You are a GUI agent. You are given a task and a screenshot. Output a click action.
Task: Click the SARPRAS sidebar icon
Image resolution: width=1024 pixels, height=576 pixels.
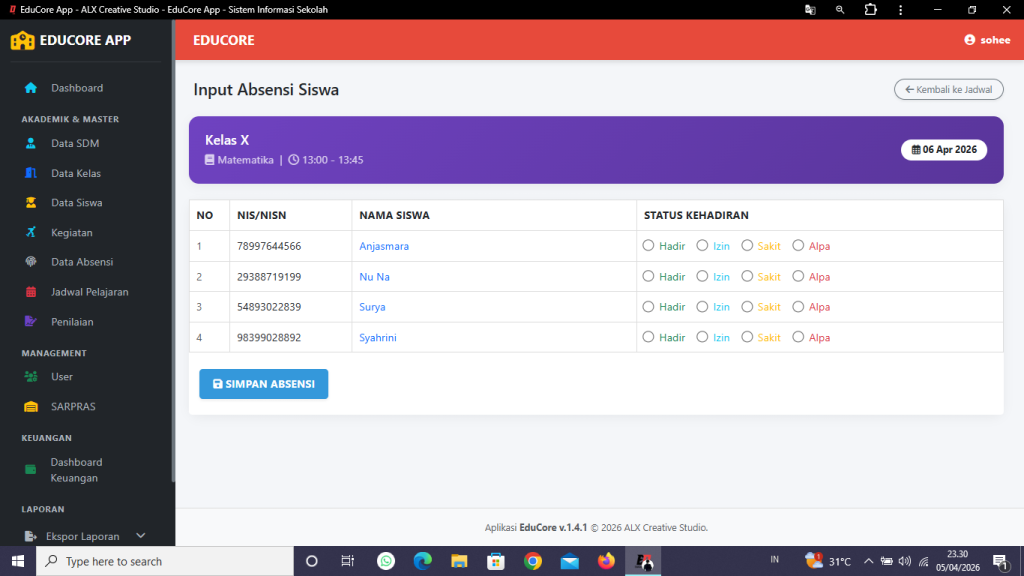31,406
